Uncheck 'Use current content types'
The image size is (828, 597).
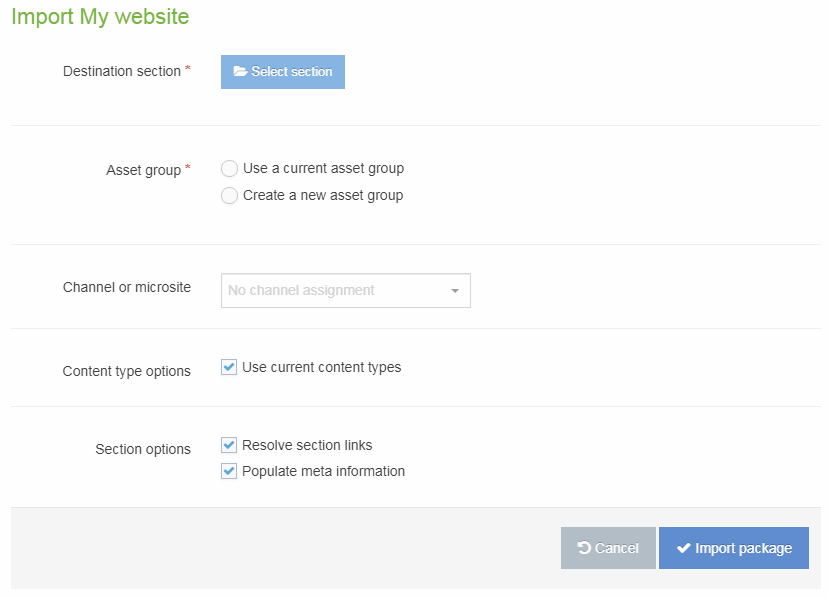(x=228, y=366)
